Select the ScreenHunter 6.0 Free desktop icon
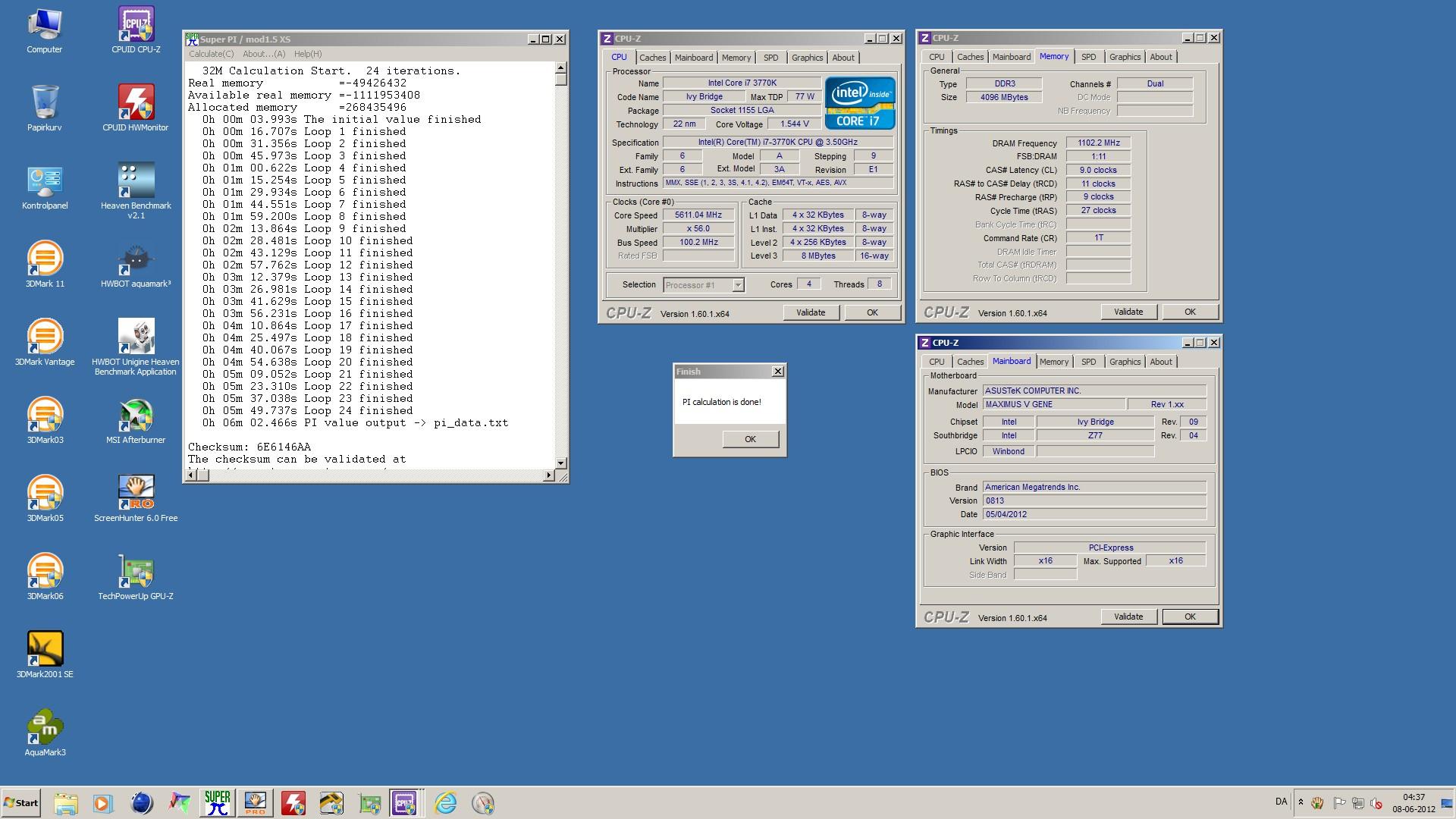 click(x=136, y=498)
